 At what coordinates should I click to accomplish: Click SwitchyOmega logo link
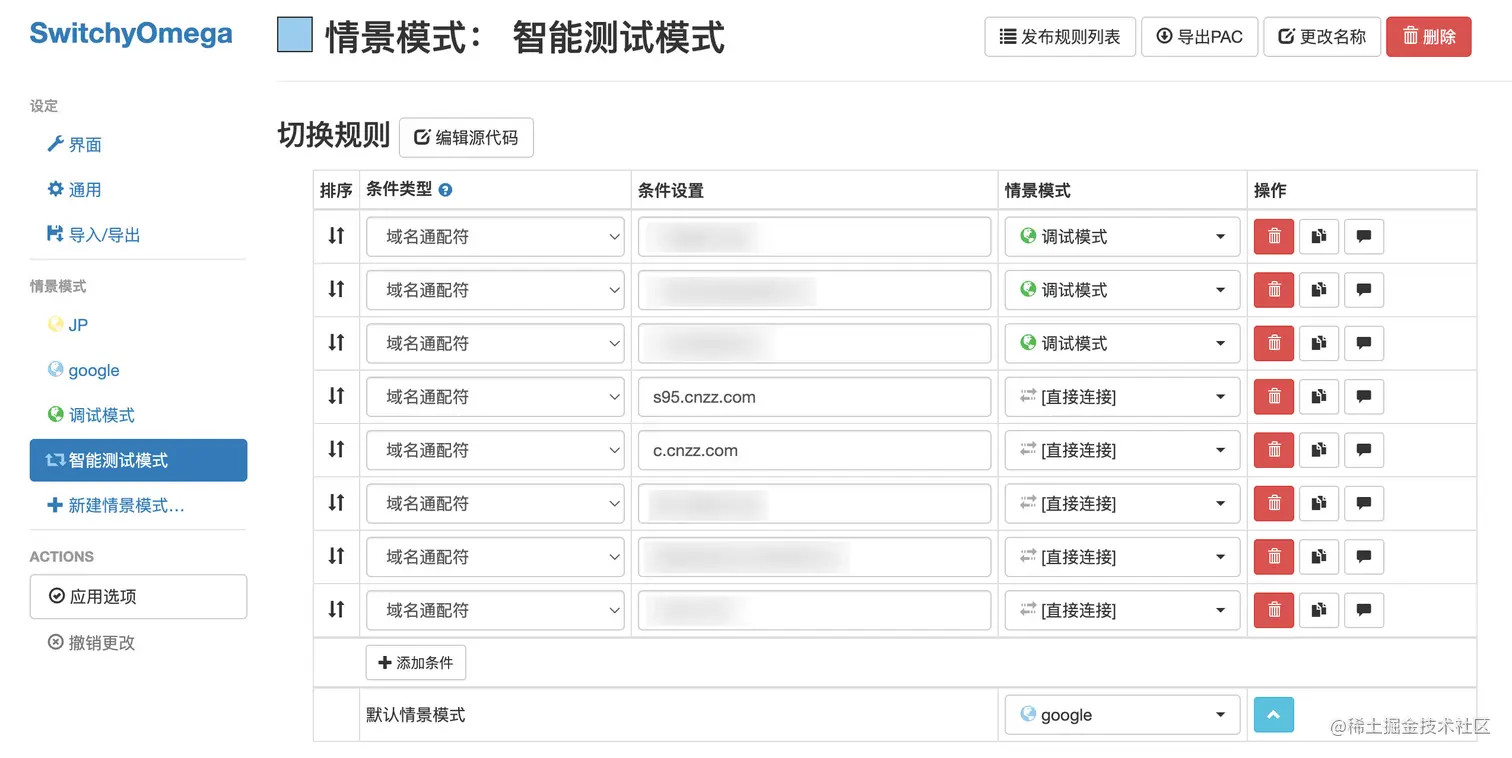coord(131,33)
